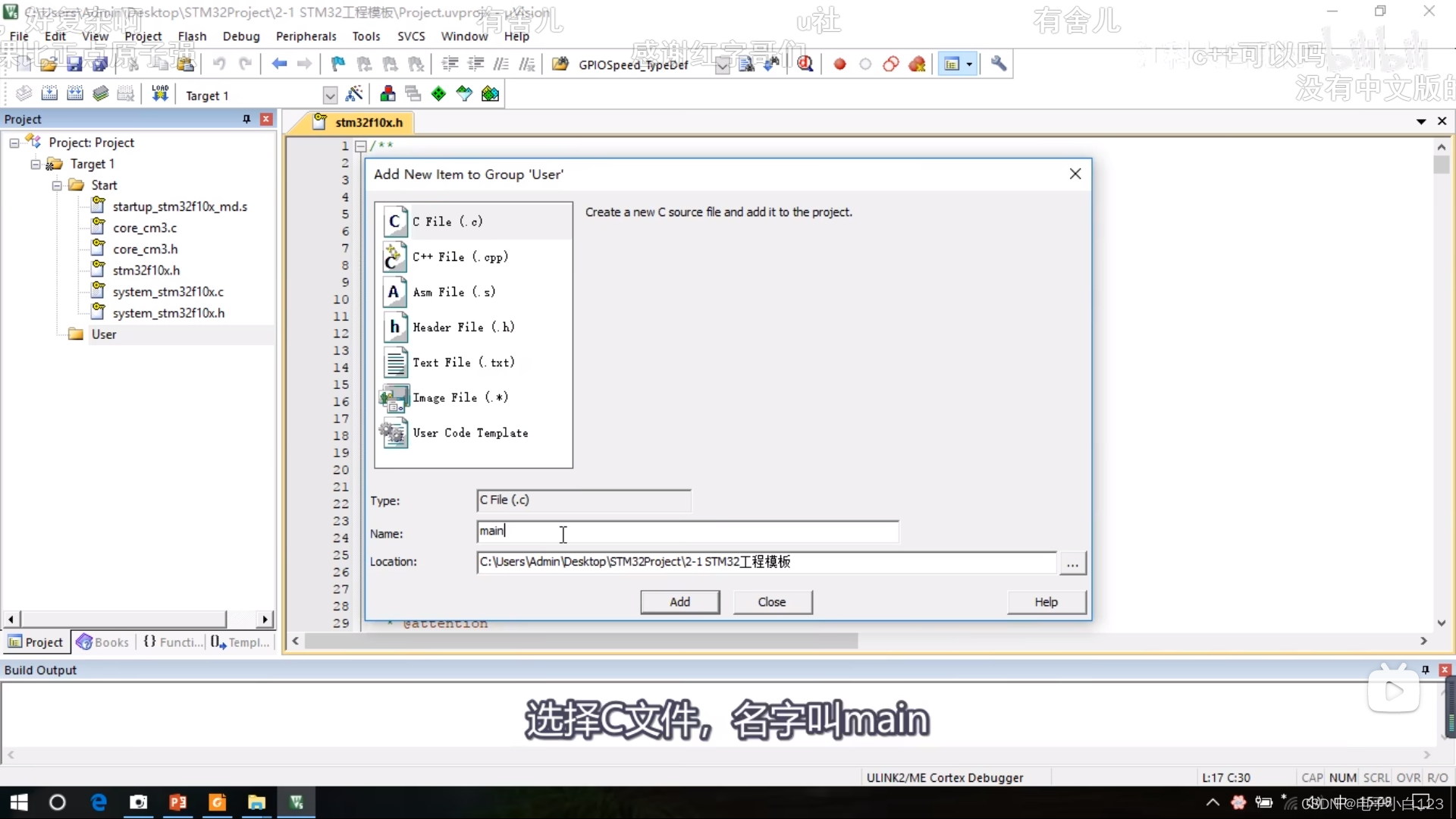Click the Rebuild all target files icon

[75, 93]
